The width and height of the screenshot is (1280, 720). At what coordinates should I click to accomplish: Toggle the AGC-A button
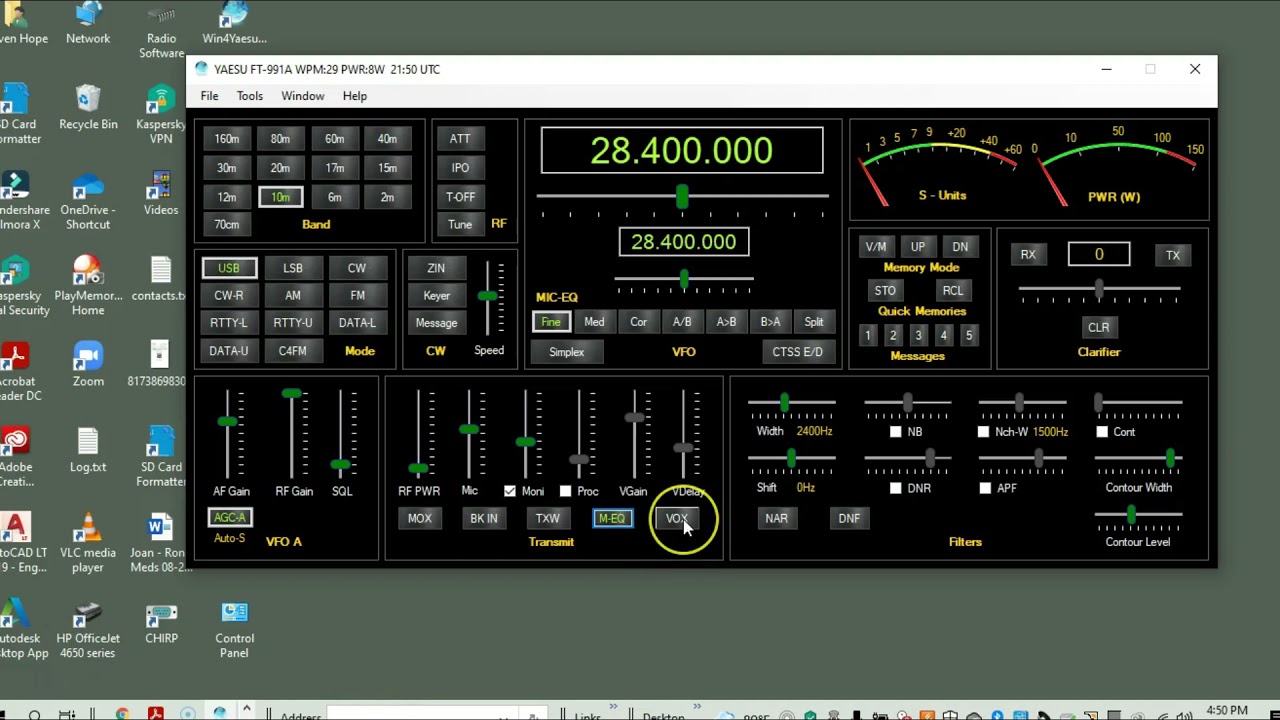[x=229, y=517]
